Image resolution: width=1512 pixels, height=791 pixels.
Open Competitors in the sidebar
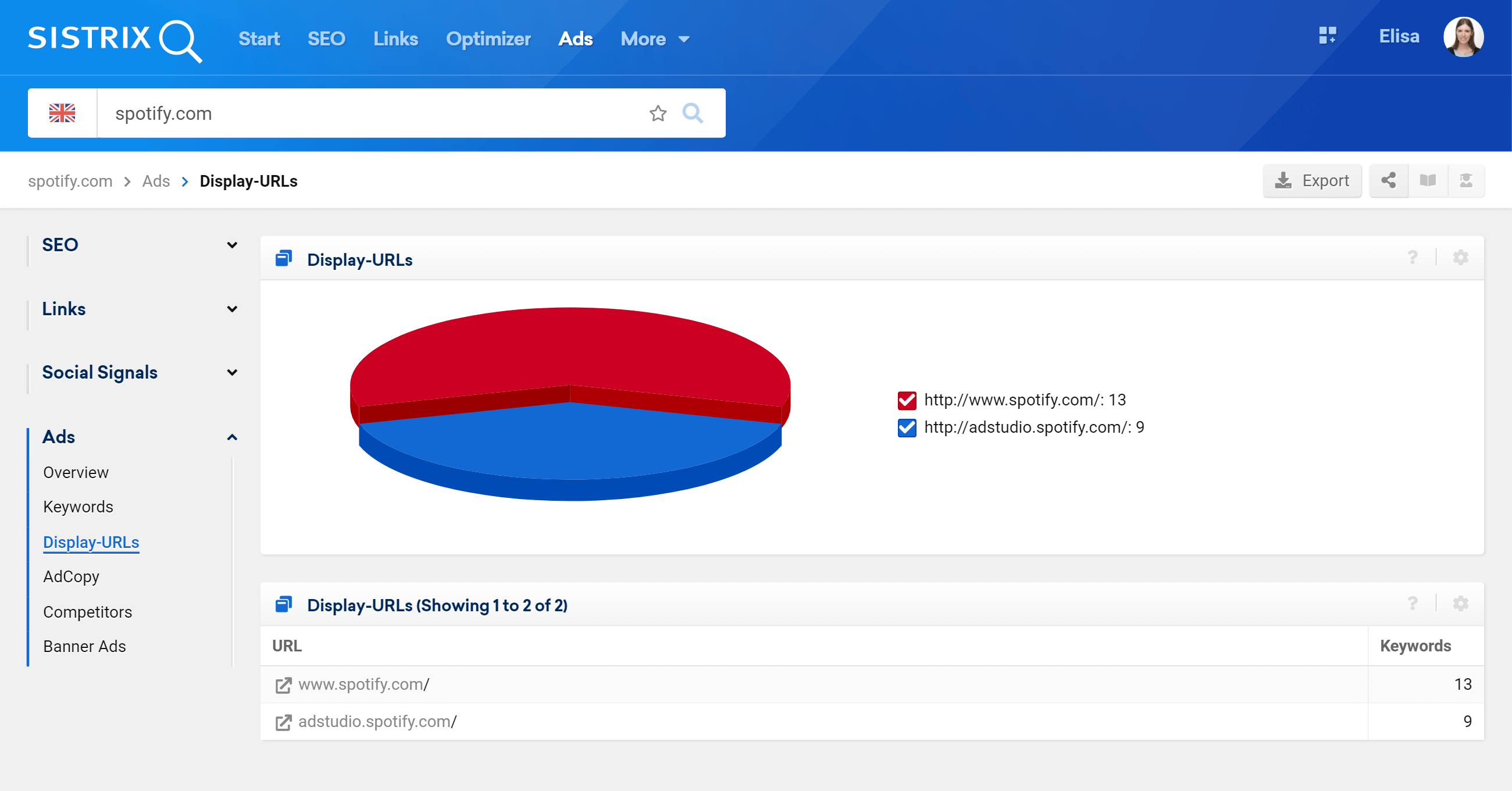click(87, 612)
